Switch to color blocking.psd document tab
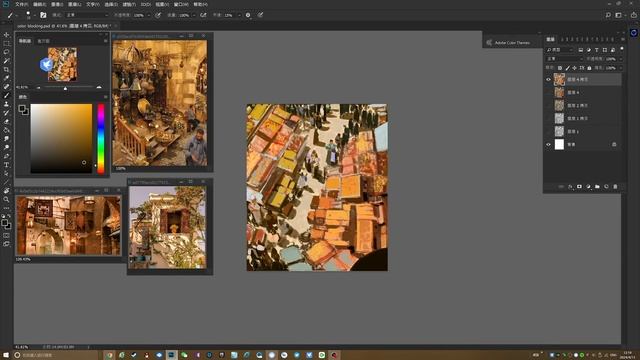Viewport: 640px width, 360px height. (x=63, y=26)
